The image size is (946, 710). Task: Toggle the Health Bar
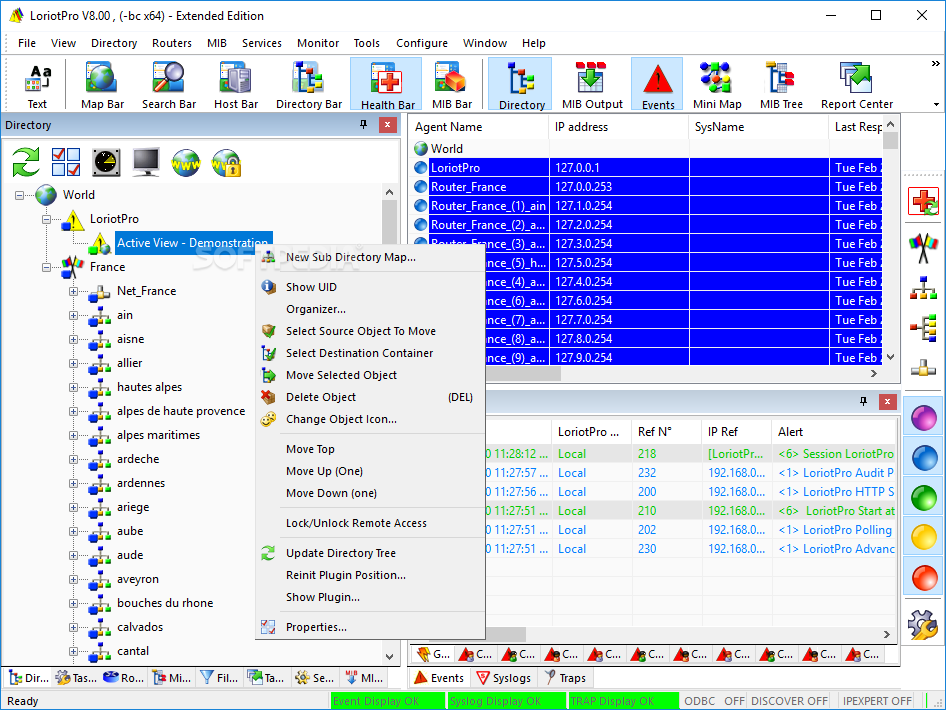pos(387,86)
